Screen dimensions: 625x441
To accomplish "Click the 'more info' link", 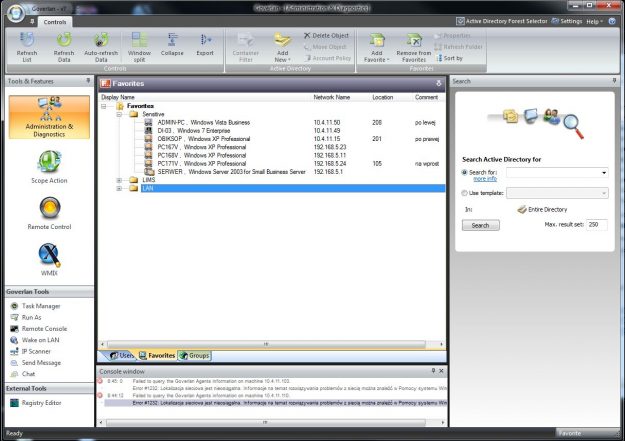I will [x=485, y=178].
